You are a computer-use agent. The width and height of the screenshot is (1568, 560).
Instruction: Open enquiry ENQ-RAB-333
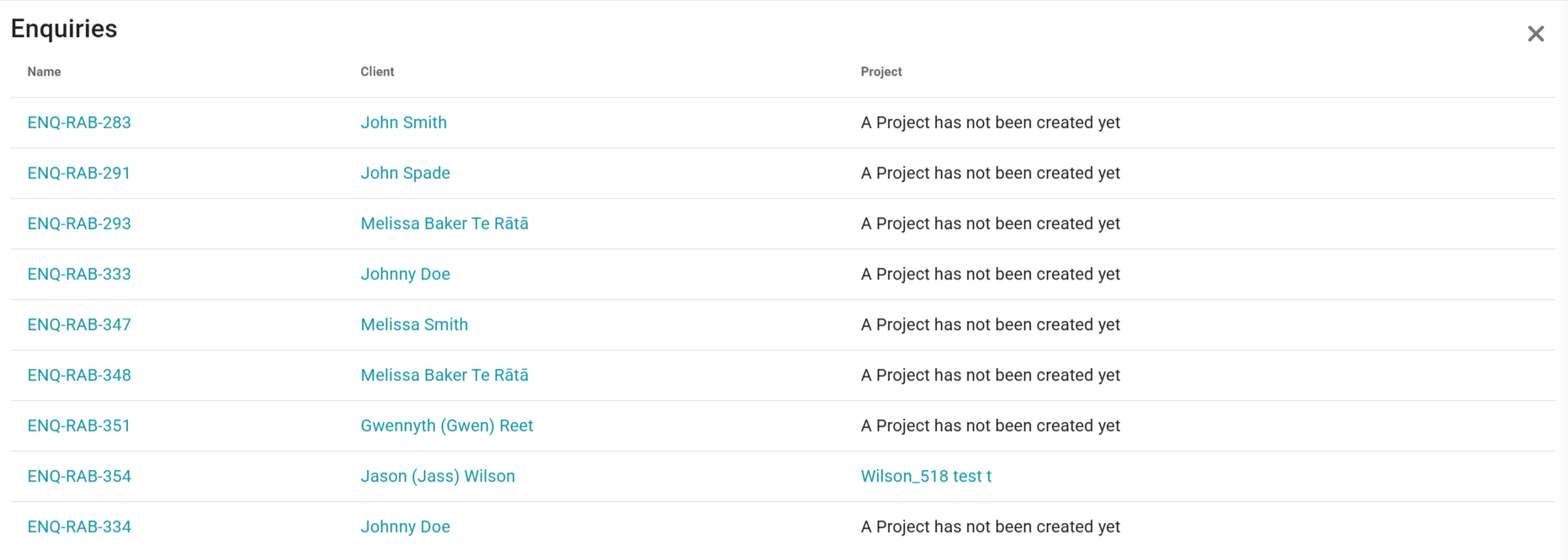[79, 275]
